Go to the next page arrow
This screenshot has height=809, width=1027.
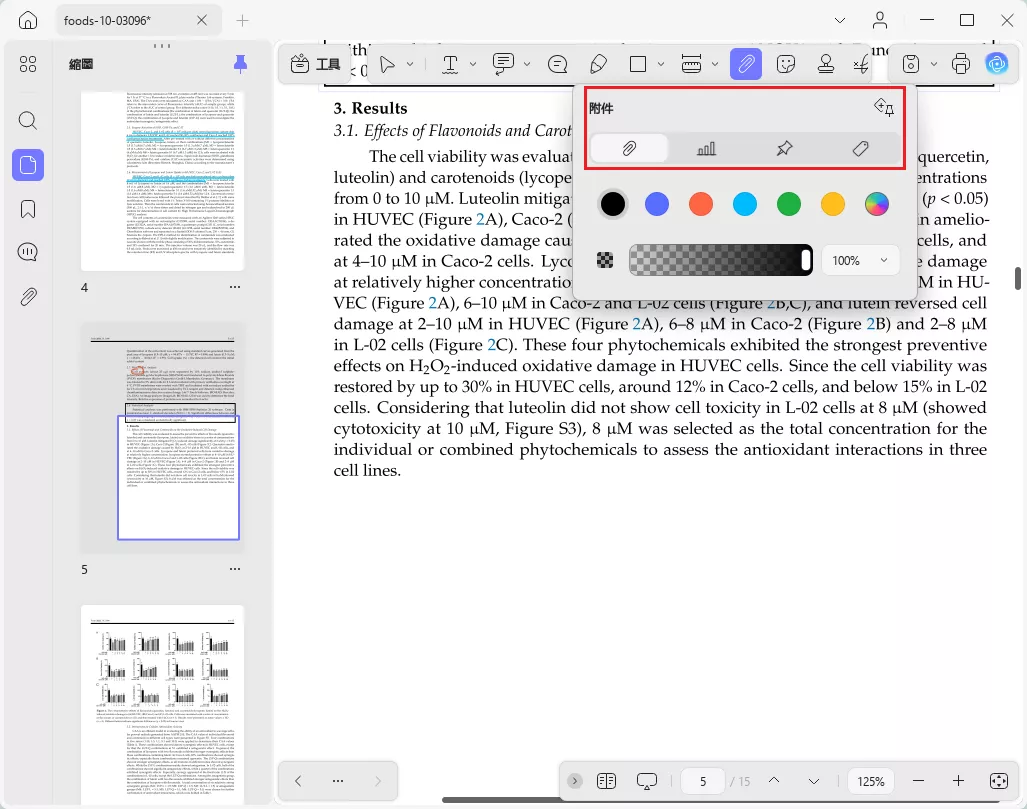(x=813, y=781)
